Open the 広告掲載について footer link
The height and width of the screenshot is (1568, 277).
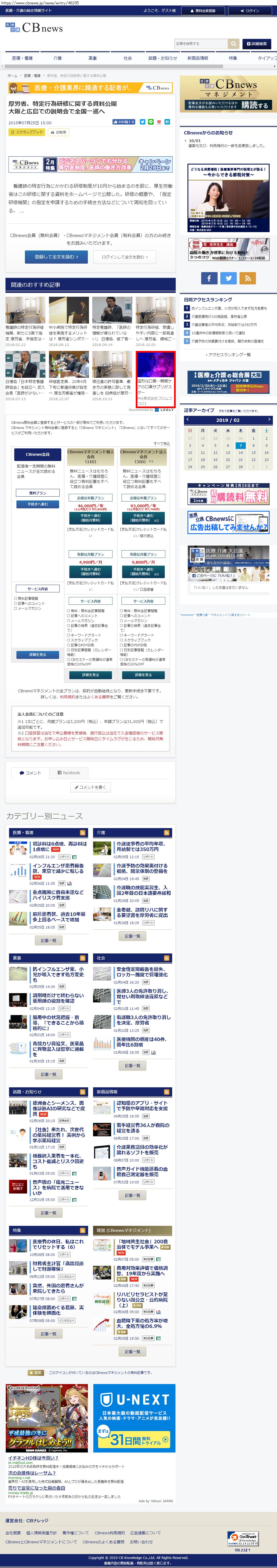(146, 1533)
